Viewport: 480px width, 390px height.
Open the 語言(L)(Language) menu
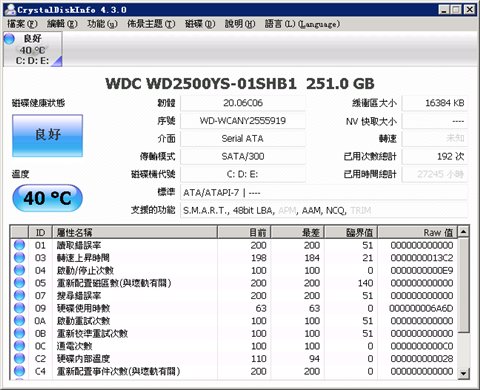302,24
